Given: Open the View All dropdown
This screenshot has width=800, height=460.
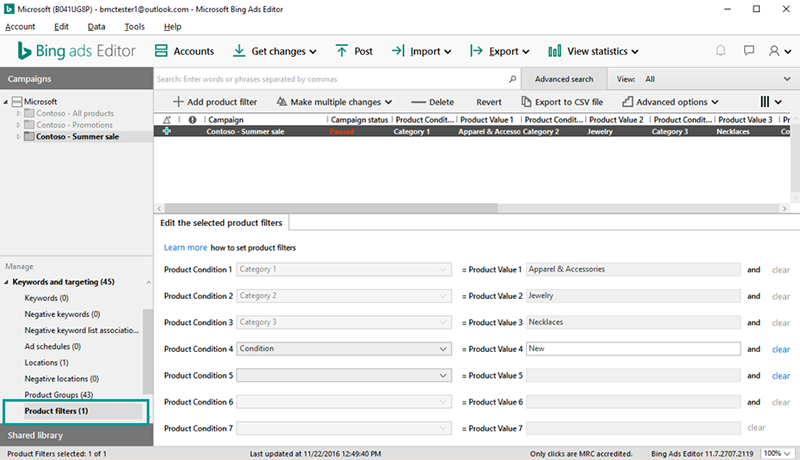Looking at the screenshot, I should [703, 79].
